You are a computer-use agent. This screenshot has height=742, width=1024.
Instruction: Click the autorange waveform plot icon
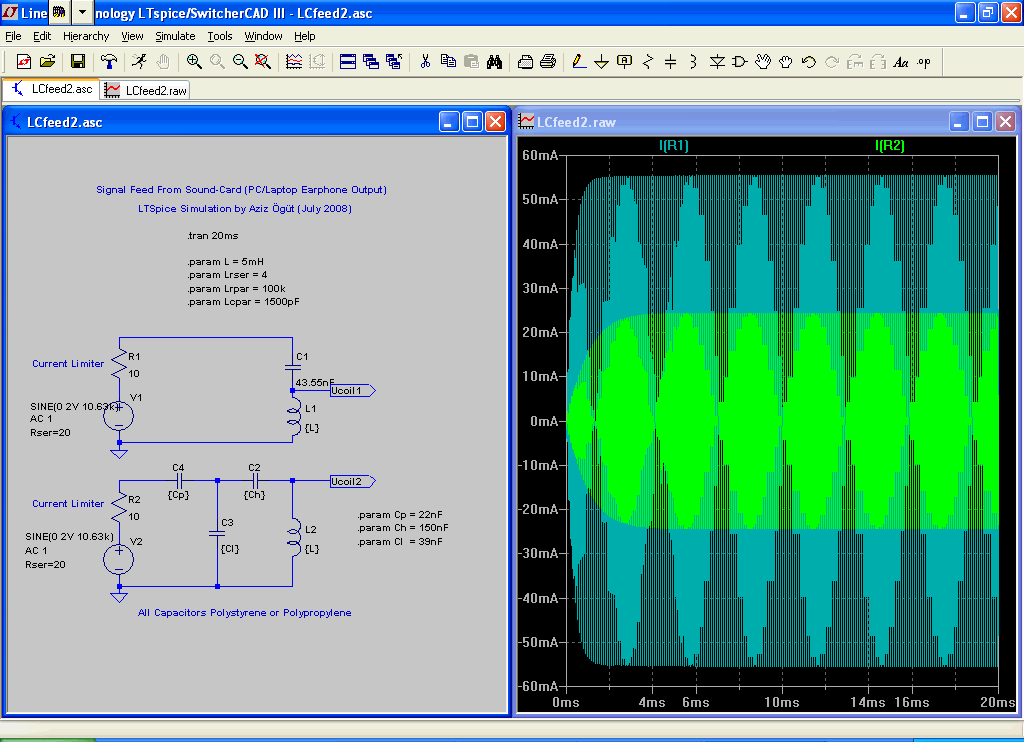294,62
